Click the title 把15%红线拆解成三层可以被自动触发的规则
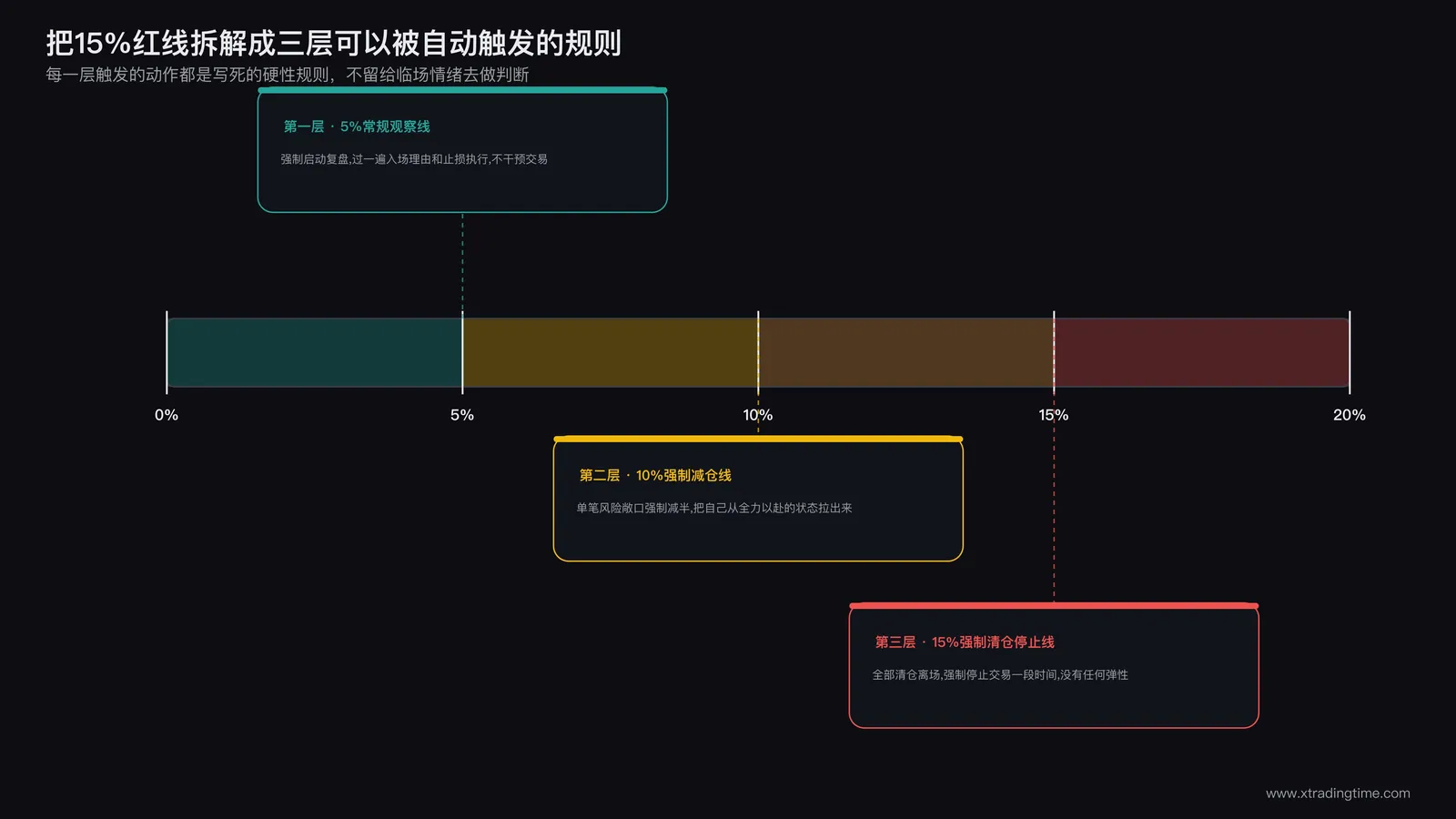The width and height of the screenshot is (1456, 819). point(333,43)
